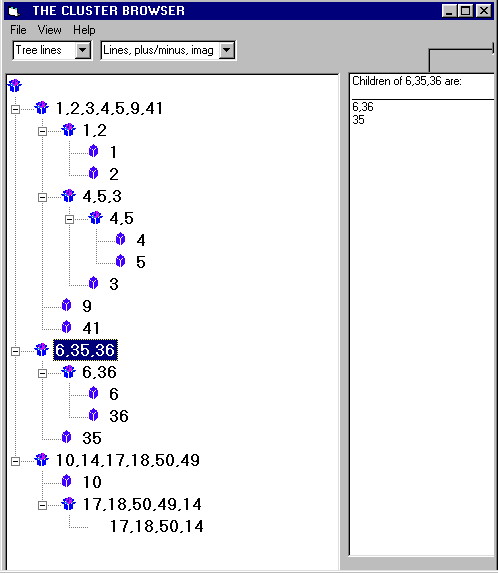Click the leaf cube icon beside 35
Image resolution: width=498 pixels, height=573 pixels.
pyautogui.click(x=66, y=437)
